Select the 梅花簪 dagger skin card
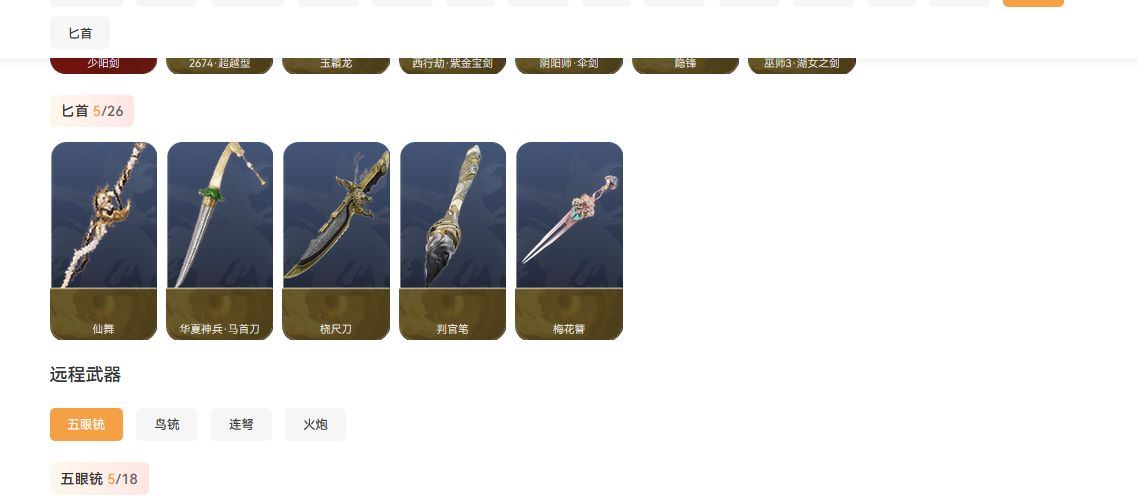This screenshot has height=503, width=1138. 569,240
